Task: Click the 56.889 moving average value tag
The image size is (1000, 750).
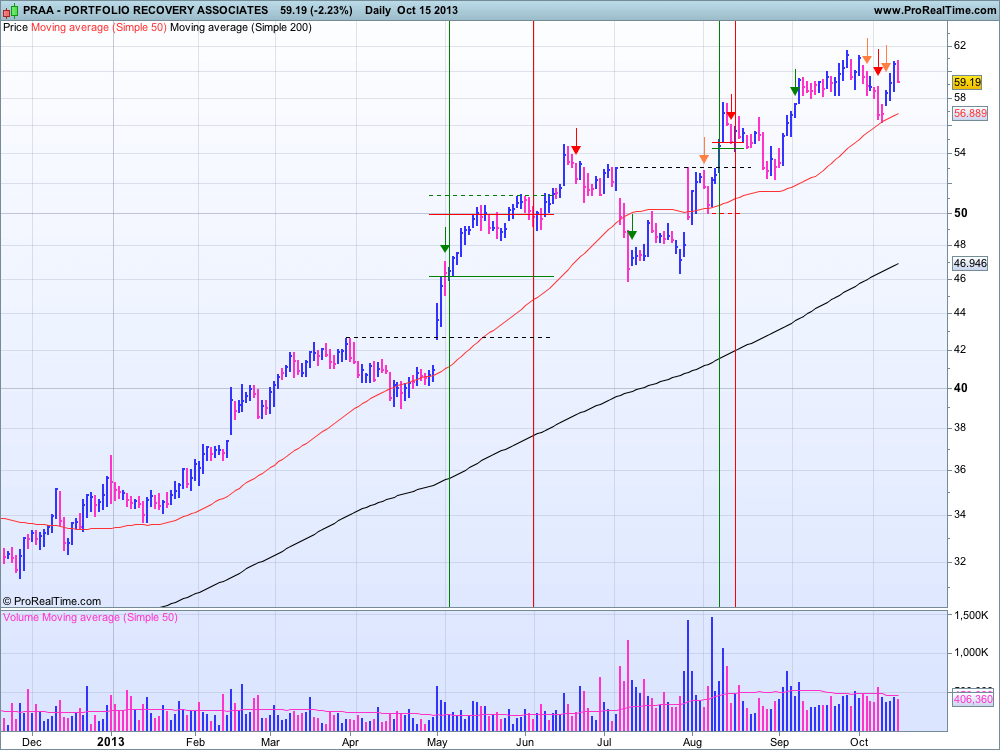Action: pos(970,114)
